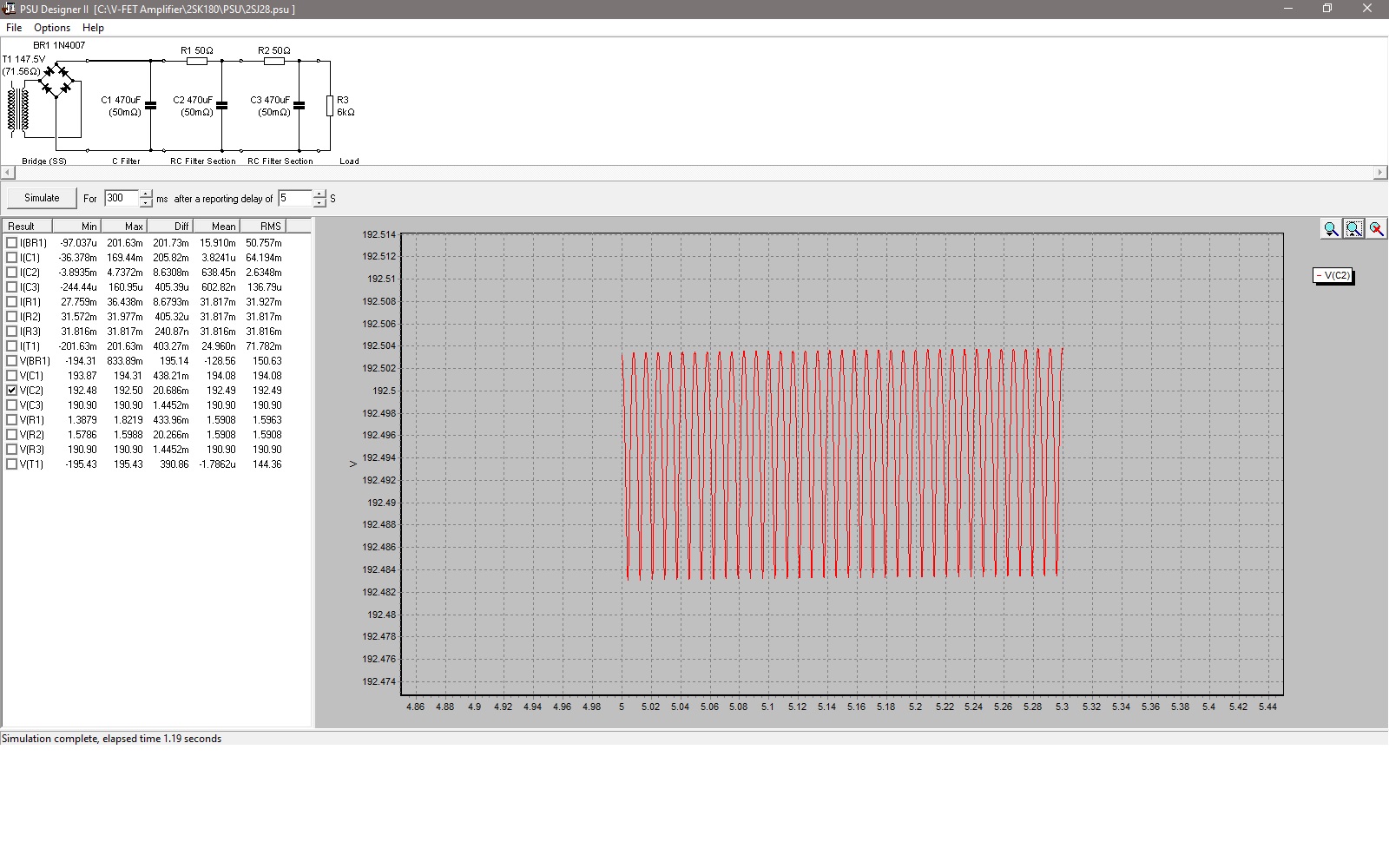1389x868 pixels.
Task: Enable the V(R3) trace checkbox
Action: (x=12, y=450)
